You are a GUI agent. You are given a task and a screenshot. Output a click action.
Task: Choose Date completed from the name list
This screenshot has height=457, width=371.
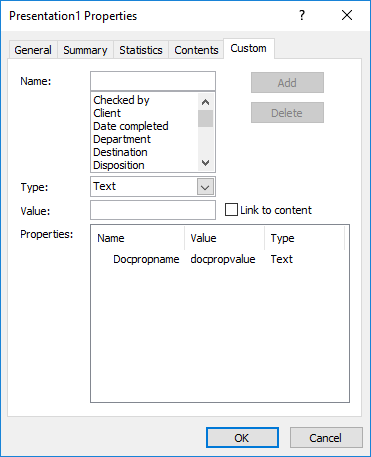(x=131, y=126)
